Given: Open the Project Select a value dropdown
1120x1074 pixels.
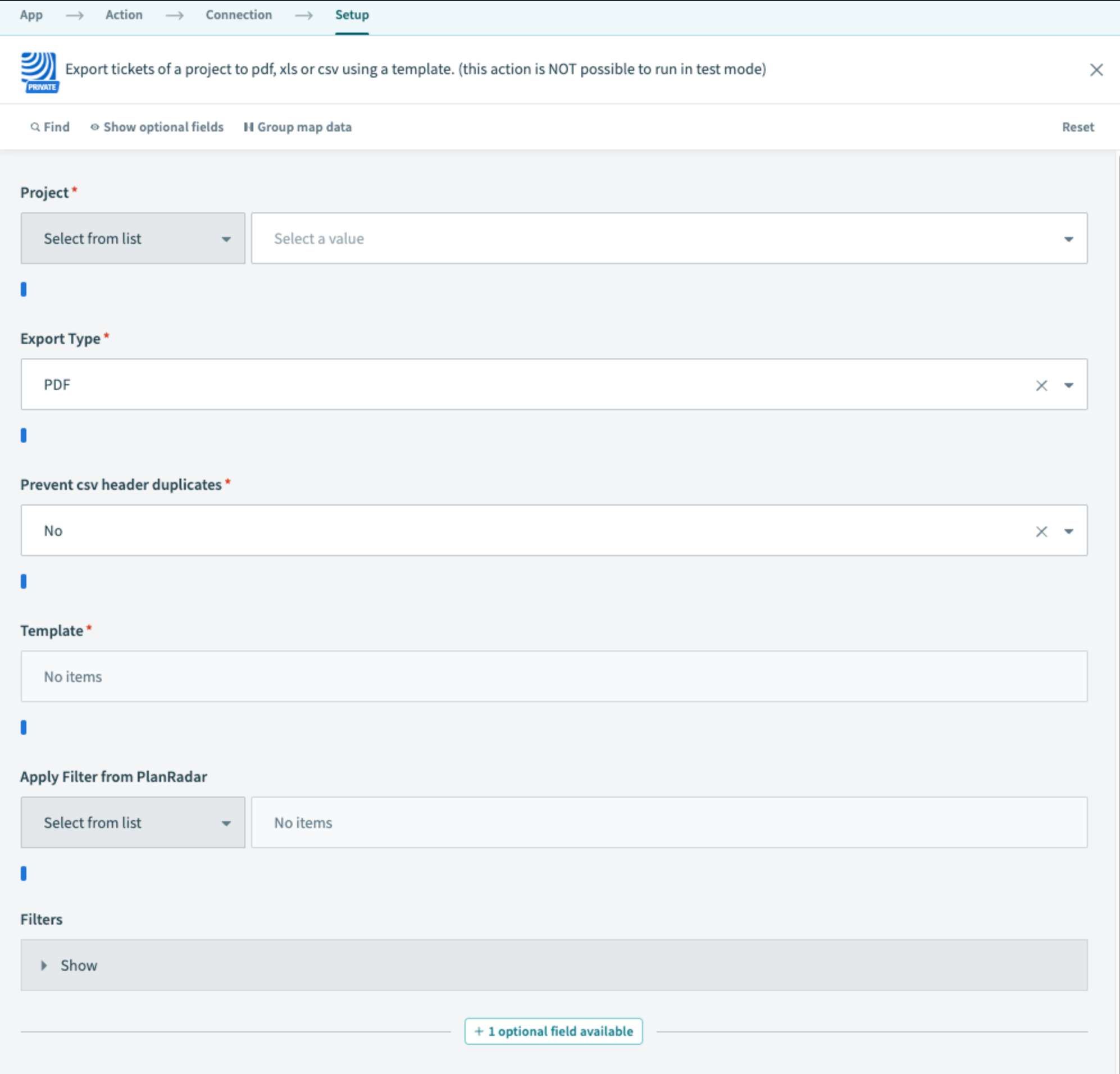Looking at the screenshot, I should click(x=668, y=238).
